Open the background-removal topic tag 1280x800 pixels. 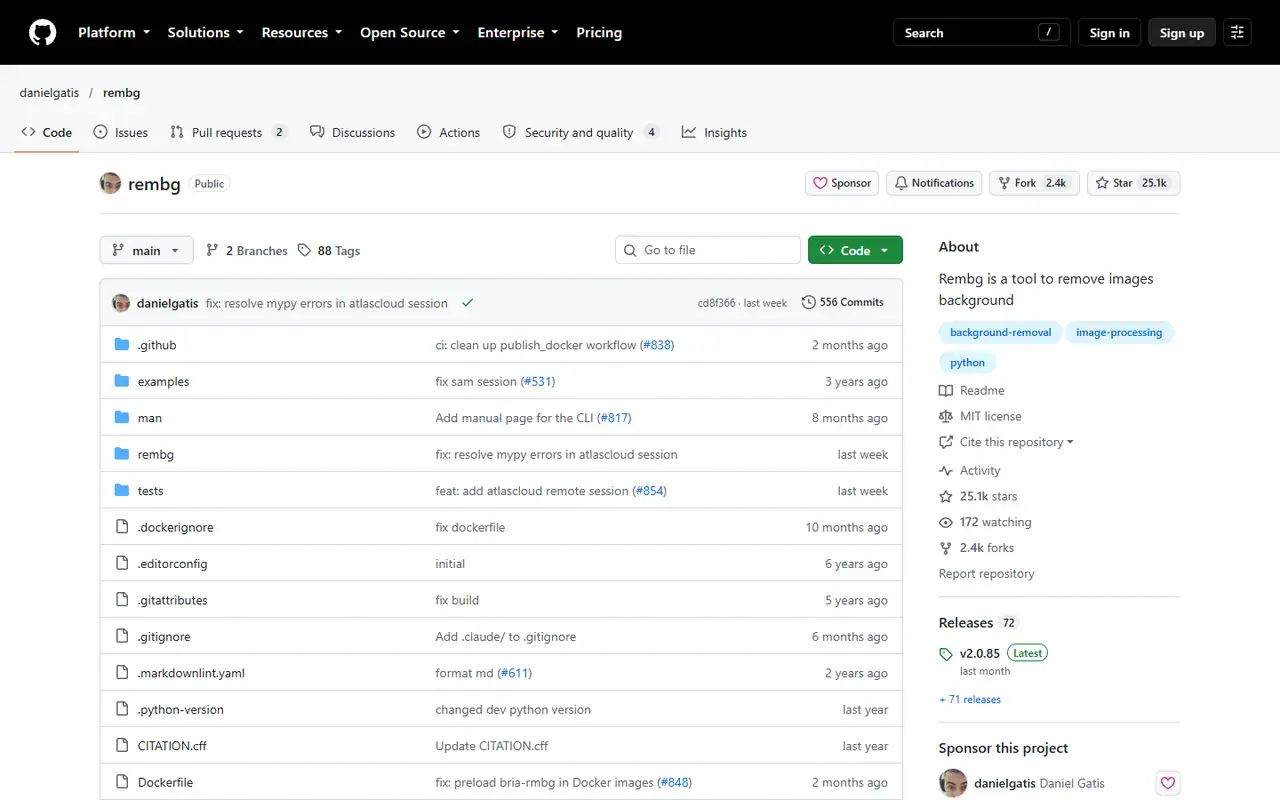coord(1000,333)
